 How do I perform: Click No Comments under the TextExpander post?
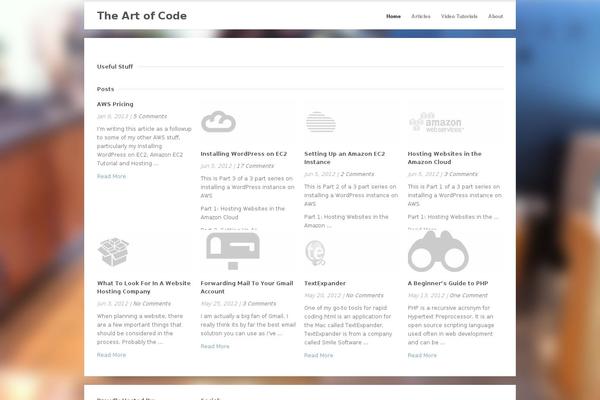pyautogui.click(x=365, y=296)
